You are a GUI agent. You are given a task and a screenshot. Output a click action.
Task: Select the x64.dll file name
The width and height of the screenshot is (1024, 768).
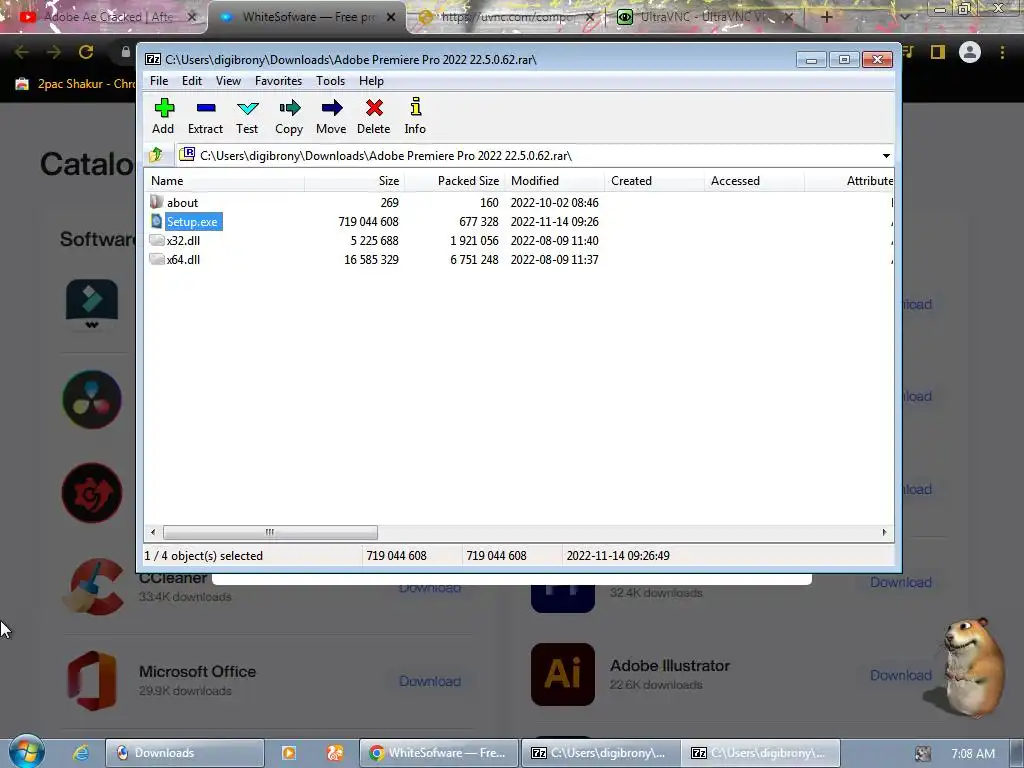[x=184, y=259]
